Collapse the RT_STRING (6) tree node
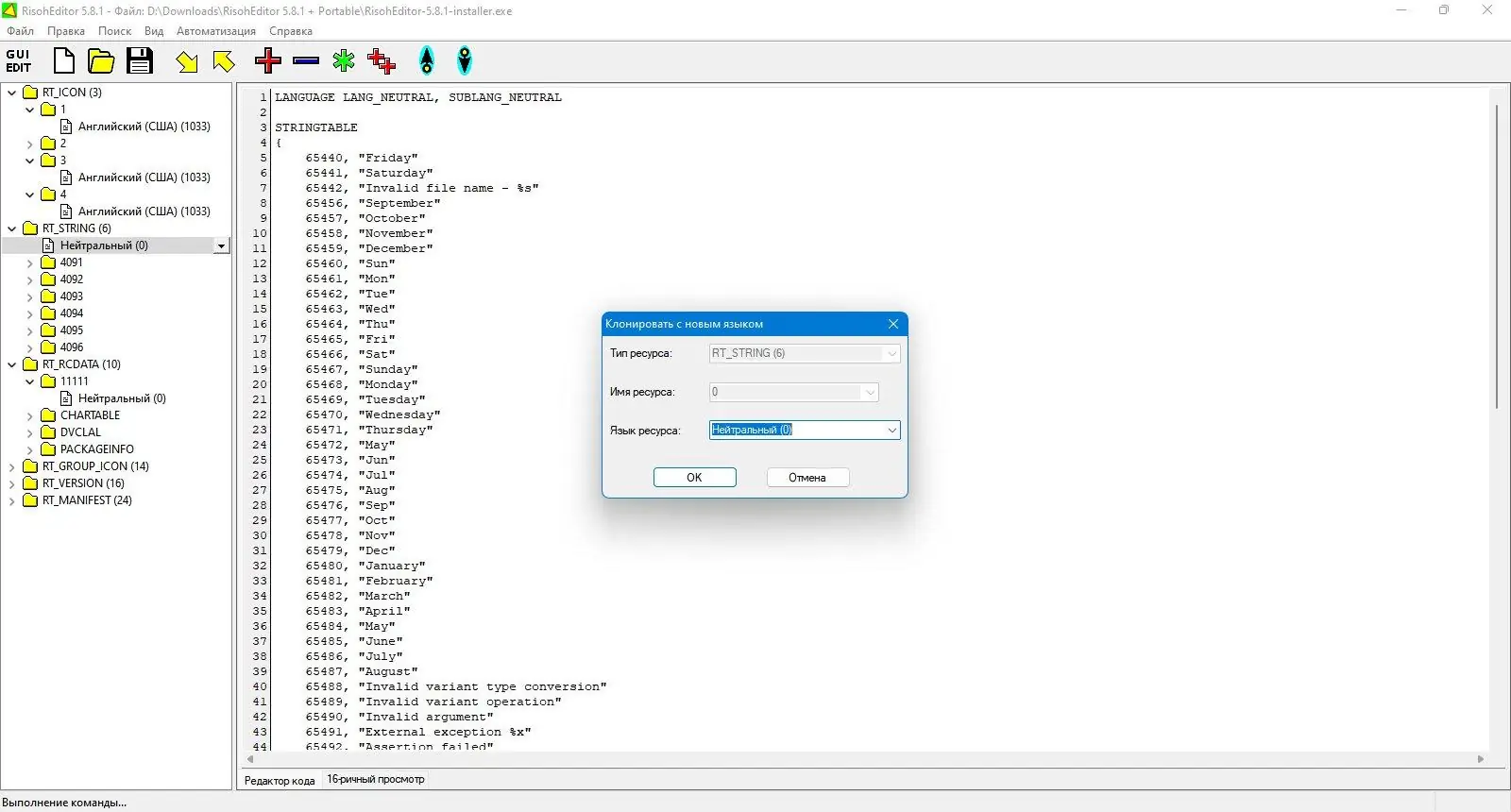The image size is (1511, 812). point(12,228)
